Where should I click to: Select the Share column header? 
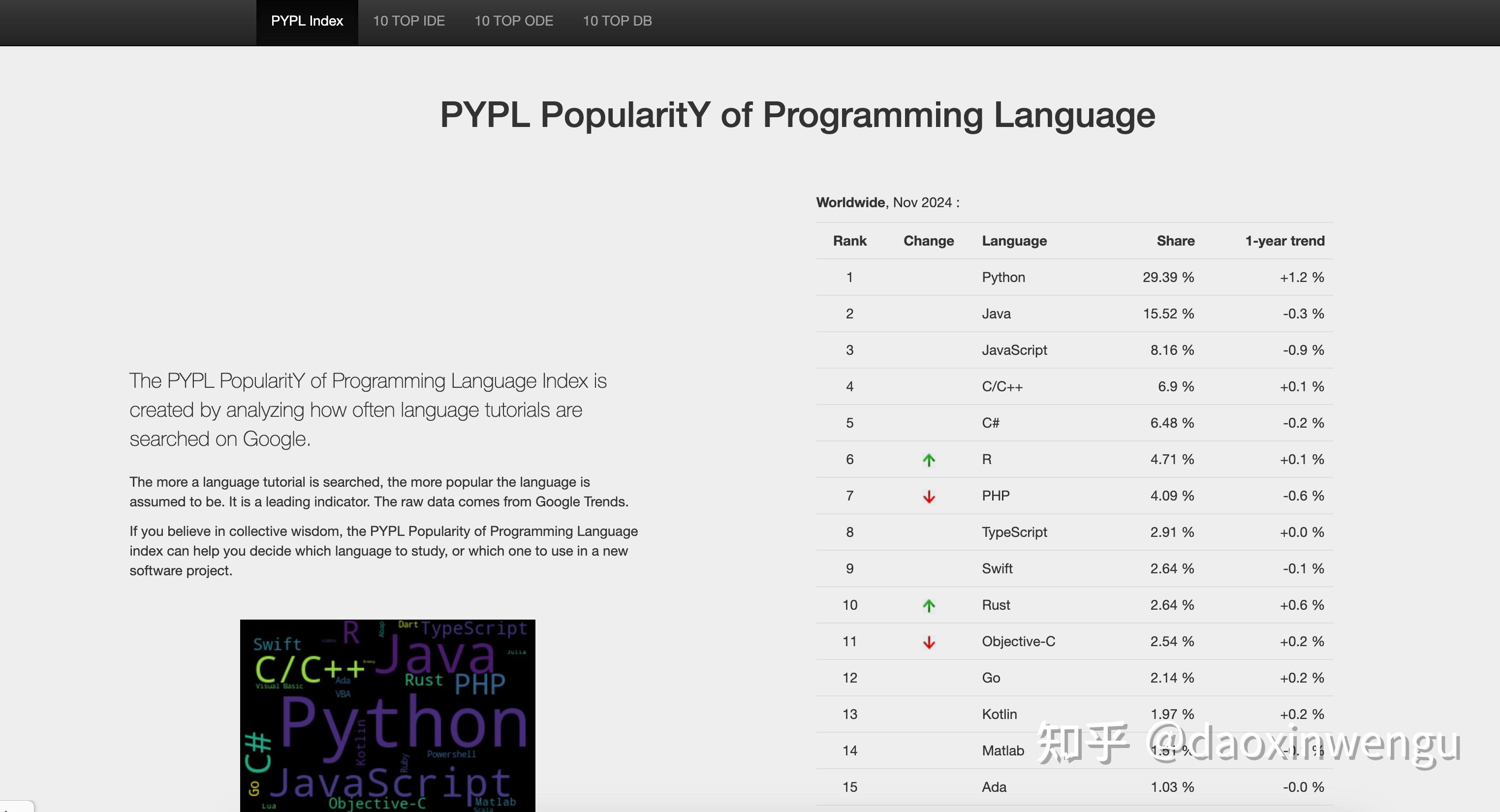(1175, 241)
